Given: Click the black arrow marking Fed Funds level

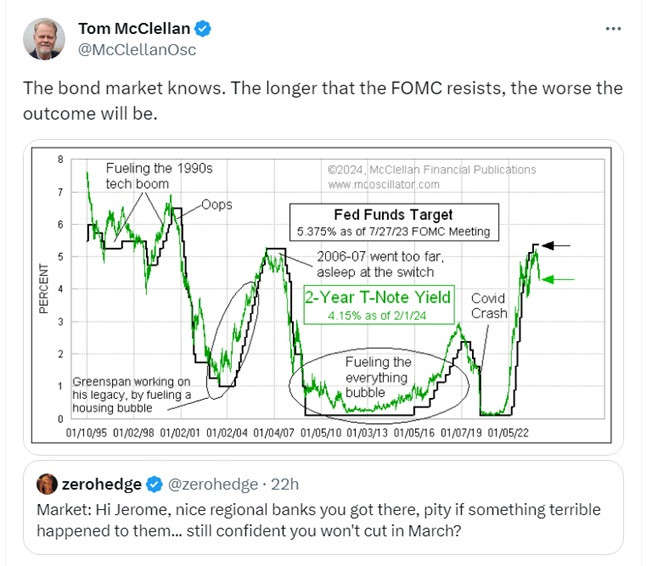Looking at the screenshot, I should click(x=555, y=246).
